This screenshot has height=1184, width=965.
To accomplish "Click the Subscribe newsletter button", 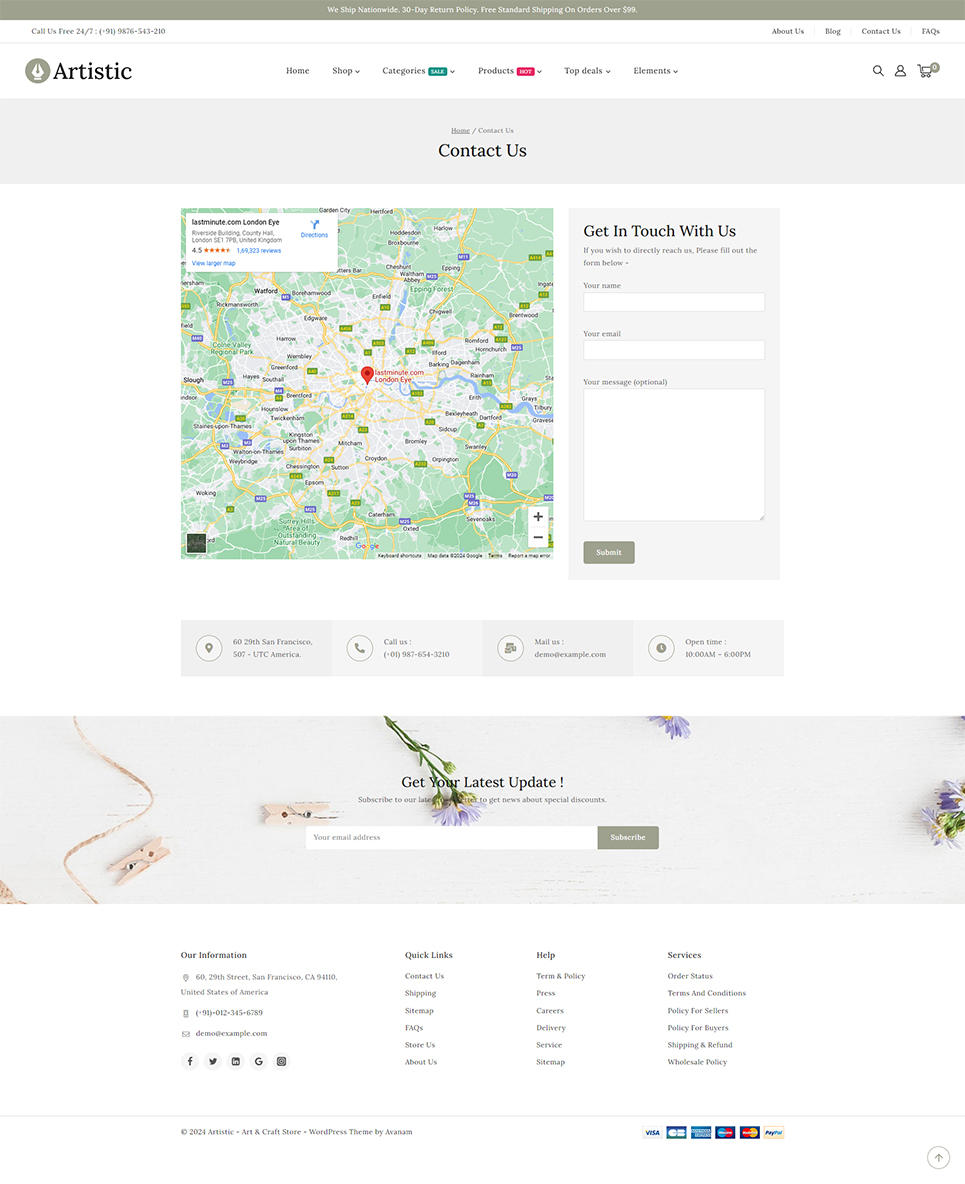I will 627,837.
